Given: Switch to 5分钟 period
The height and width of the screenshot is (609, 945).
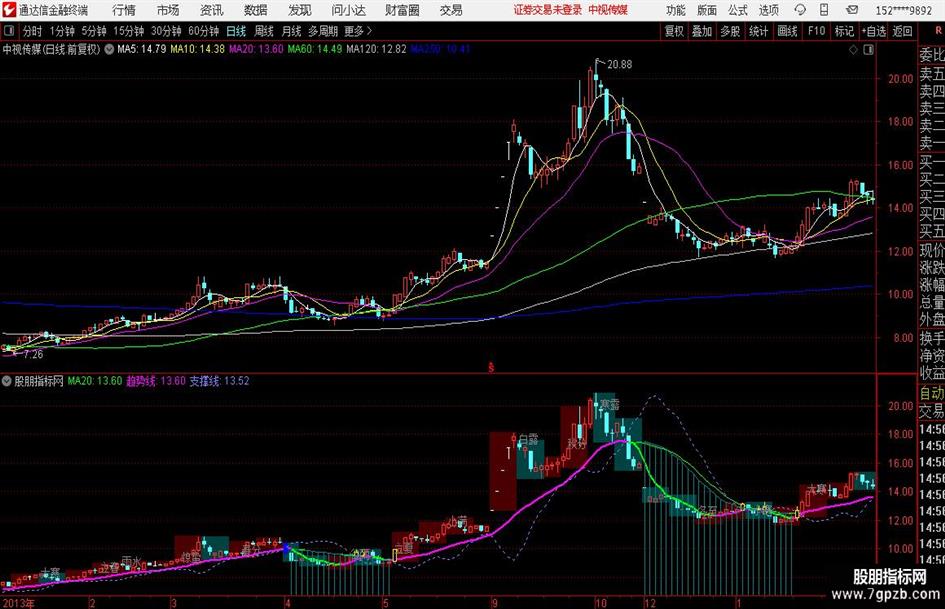Looking at the screenshot, I should tap(94, 31).
